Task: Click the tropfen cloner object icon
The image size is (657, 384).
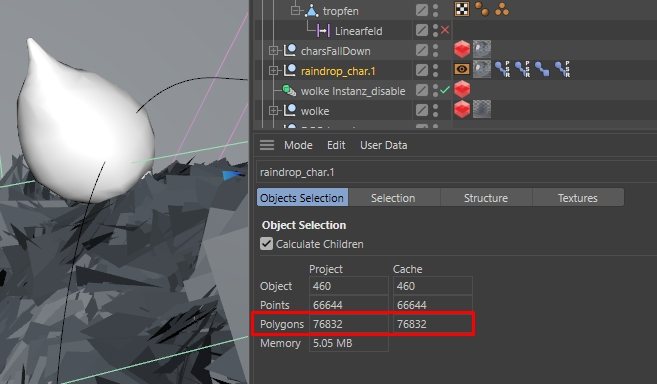Action: point(311,10)
